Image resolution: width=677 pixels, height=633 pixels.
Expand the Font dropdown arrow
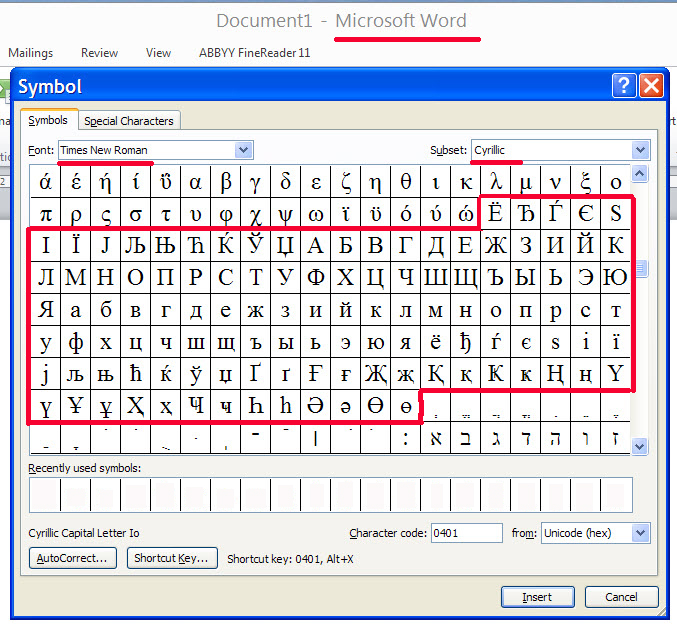click(244, 150)
